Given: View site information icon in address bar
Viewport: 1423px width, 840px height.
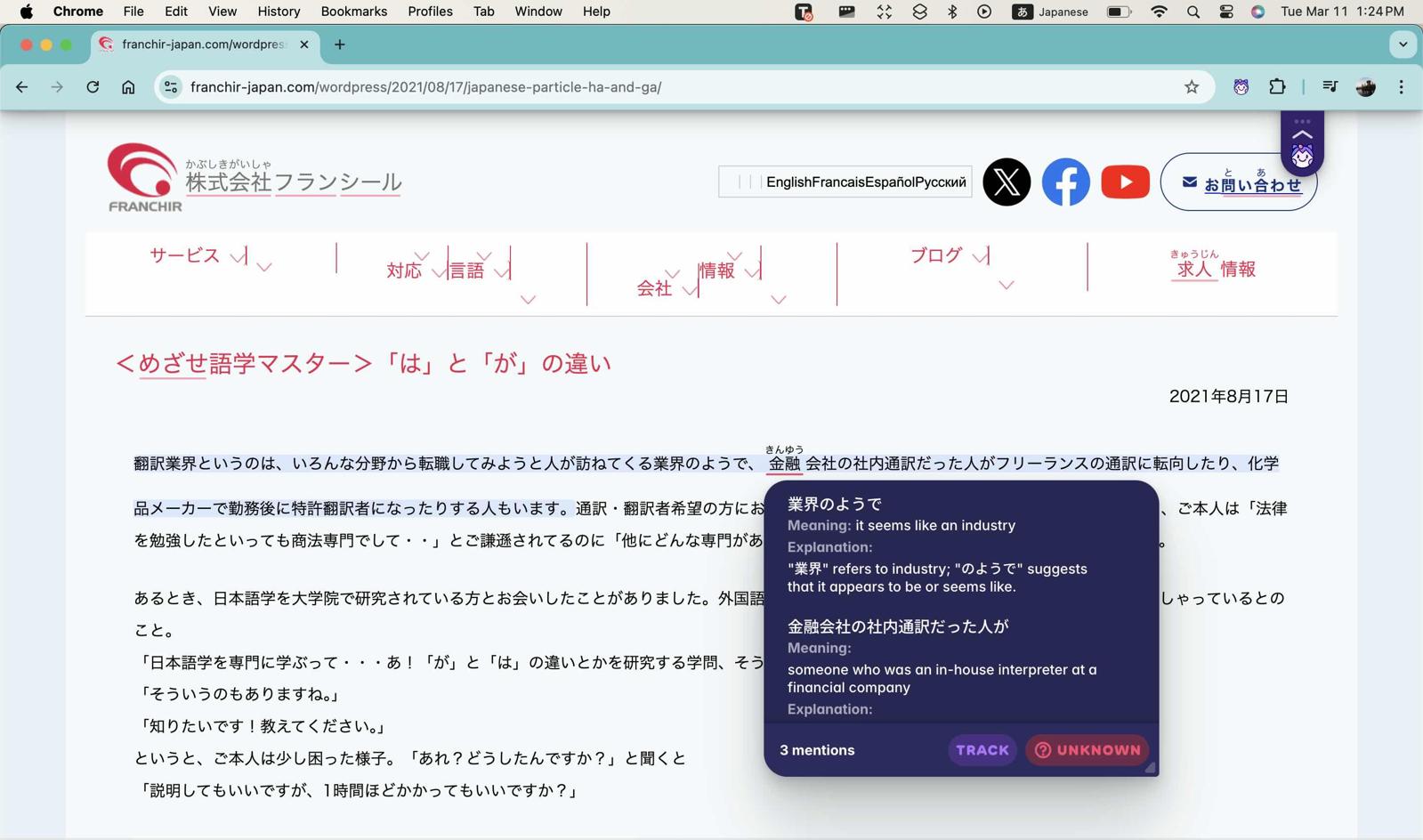Looking at the screenshot, I should click(x=171, y=86).
